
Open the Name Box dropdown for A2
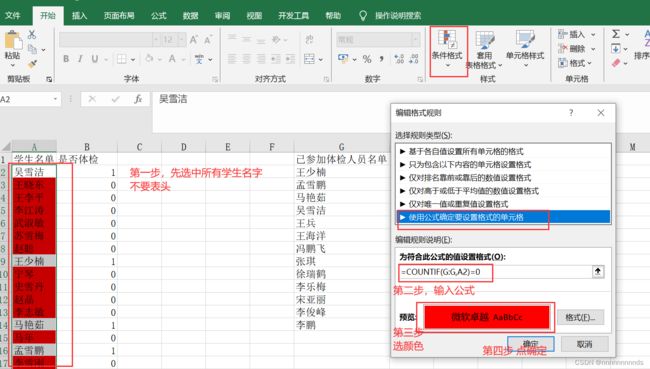(x=55, y=99)
